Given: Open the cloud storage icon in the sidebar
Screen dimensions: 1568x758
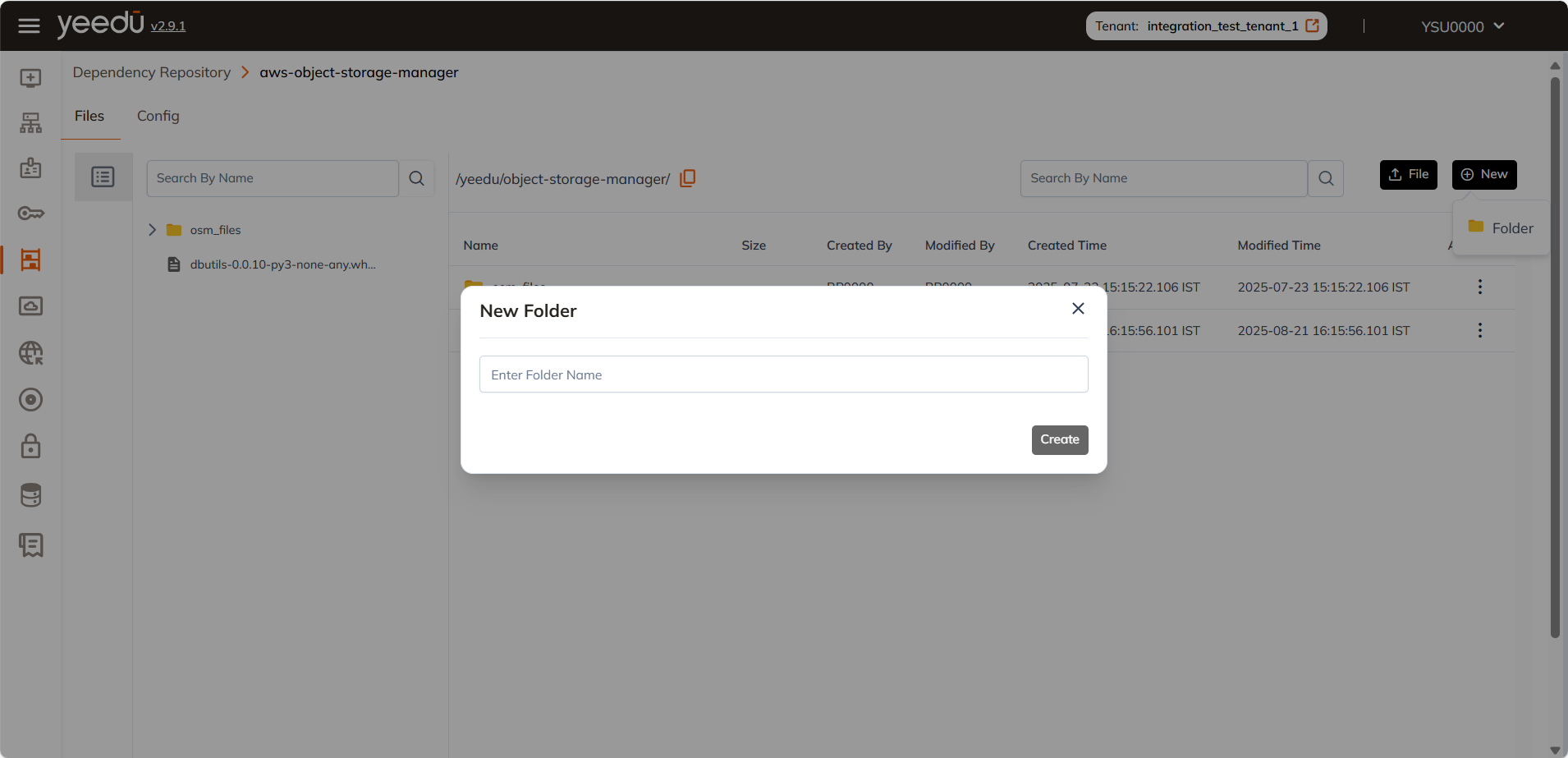Looking at the screenshot, I should [30, 305].
